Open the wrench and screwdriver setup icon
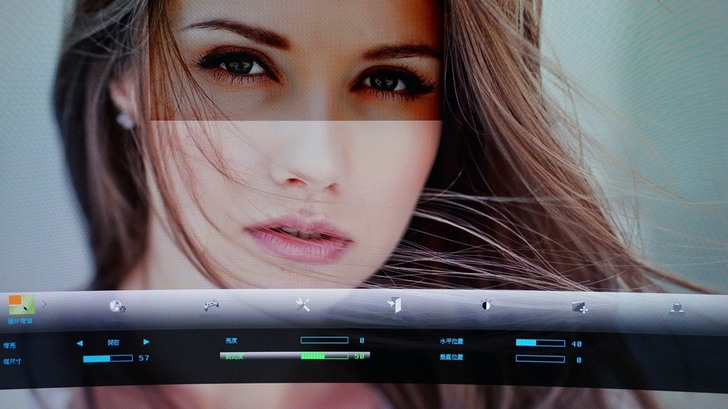The height and width of the screenshot is (409, 728). 303,305
